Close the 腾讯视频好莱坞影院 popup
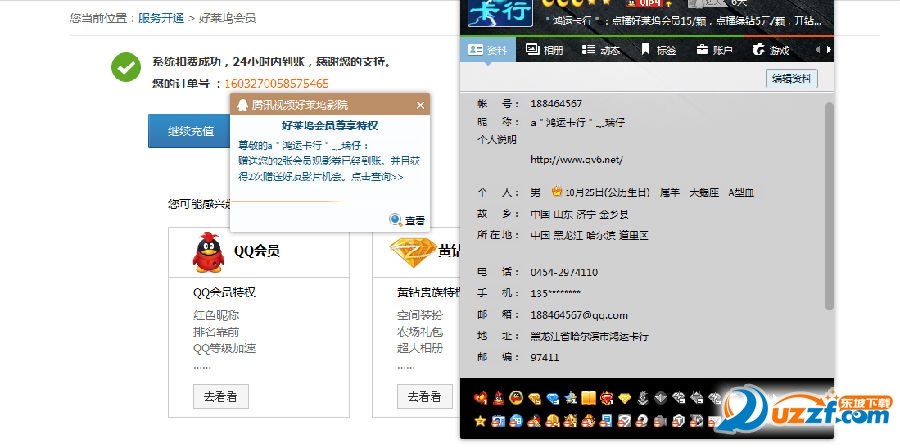This screenshot has height=448, width=900. (x=420, y=105)
